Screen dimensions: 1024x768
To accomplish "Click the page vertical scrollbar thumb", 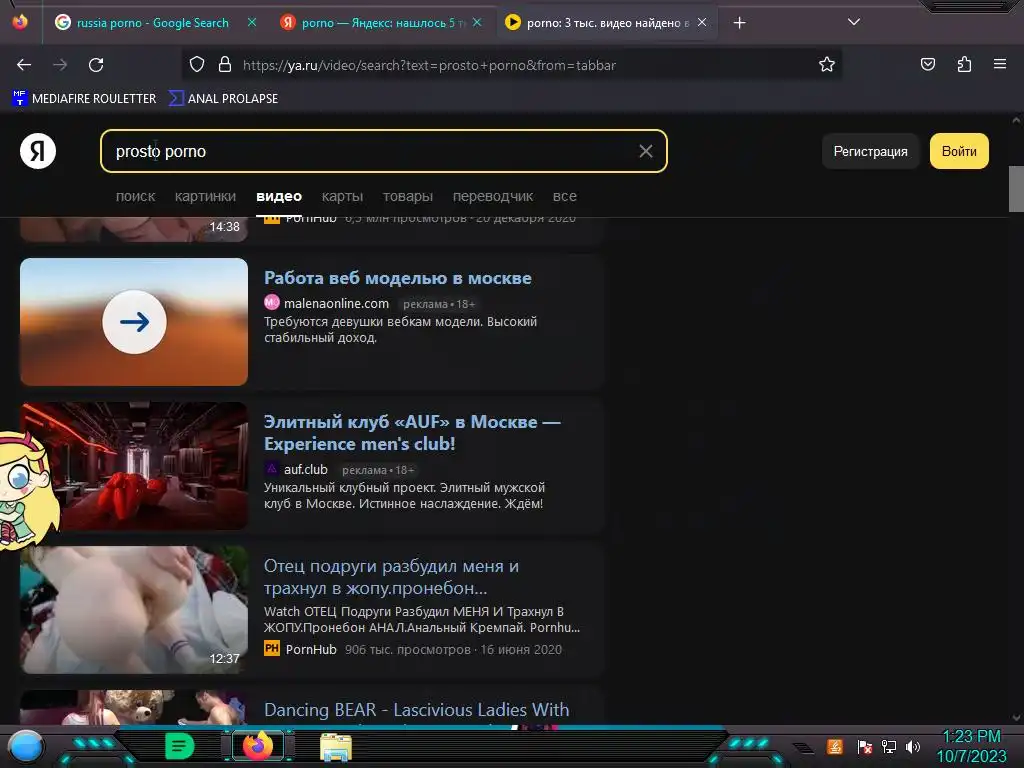I will pos(1016,189).
